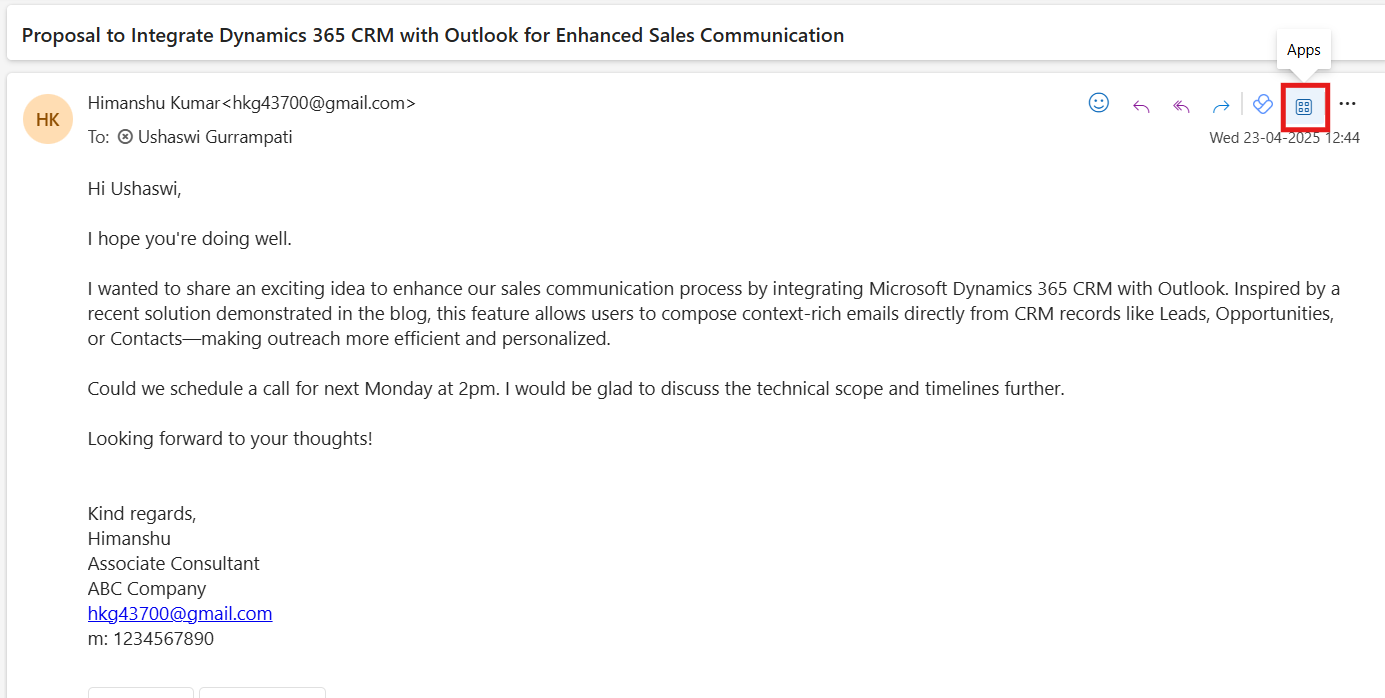Viewport: 1385px width, 698px height.
Task: Click the sentence about scheduling a Monday call
Action: (575, 388)
